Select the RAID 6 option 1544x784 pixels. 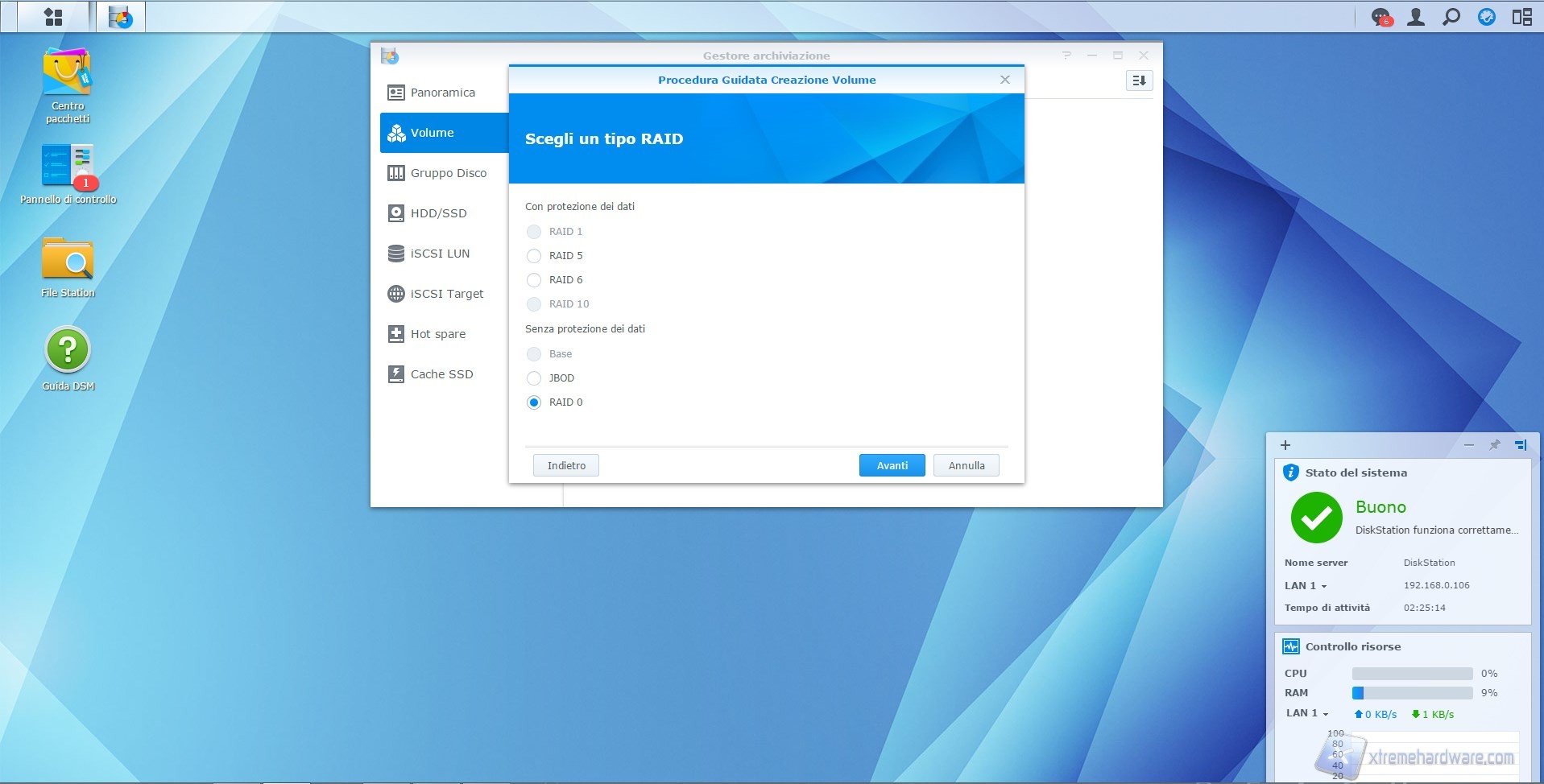pyautogui.click(x=534, y=280)
